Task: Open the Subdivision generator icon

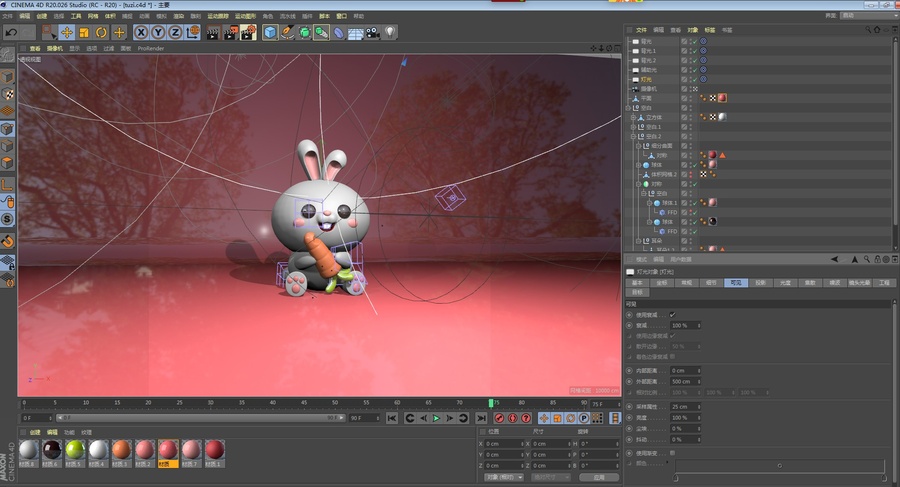Action: [304, 33]
